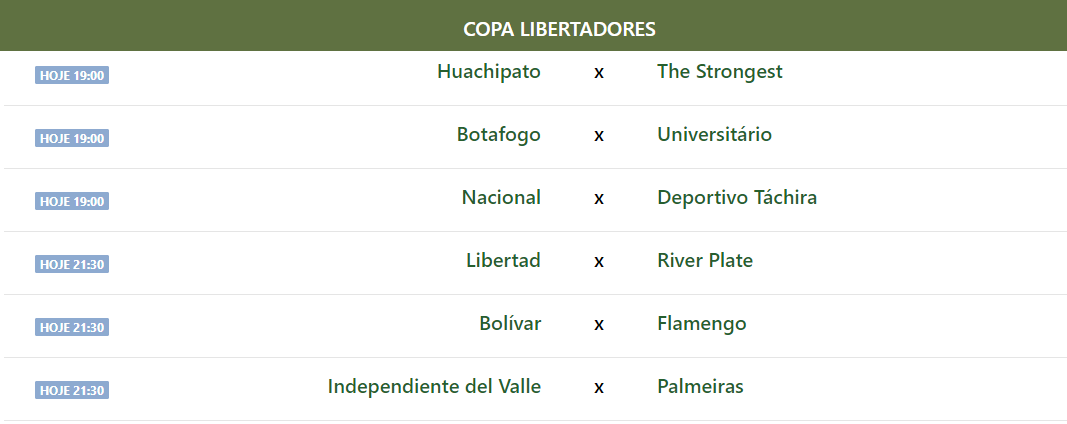Select Independiente del Valle team
The image size is (1067, 424).
[x=434, y=387]
